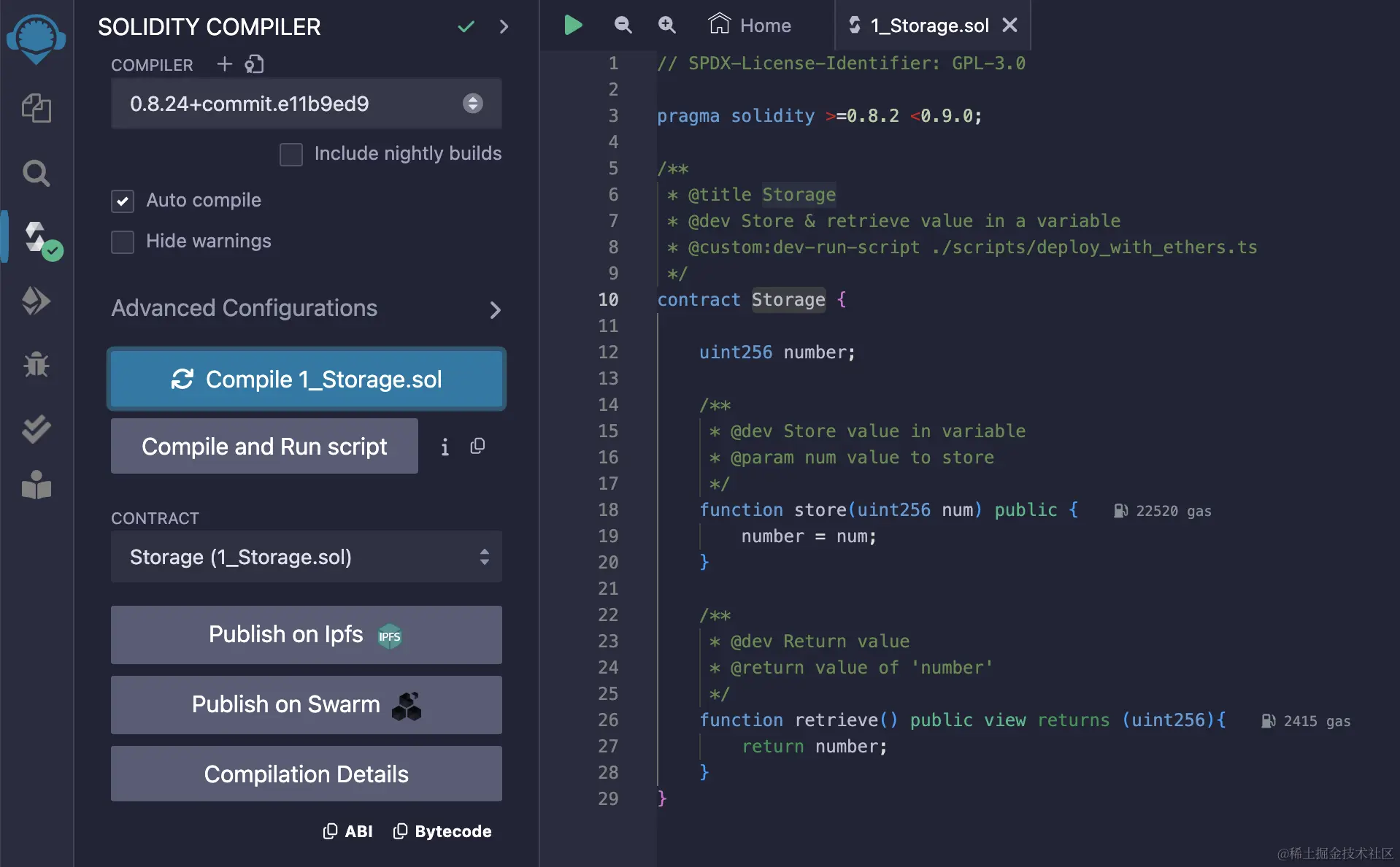Click line number 18 in gutter

(x=608, y=509)
